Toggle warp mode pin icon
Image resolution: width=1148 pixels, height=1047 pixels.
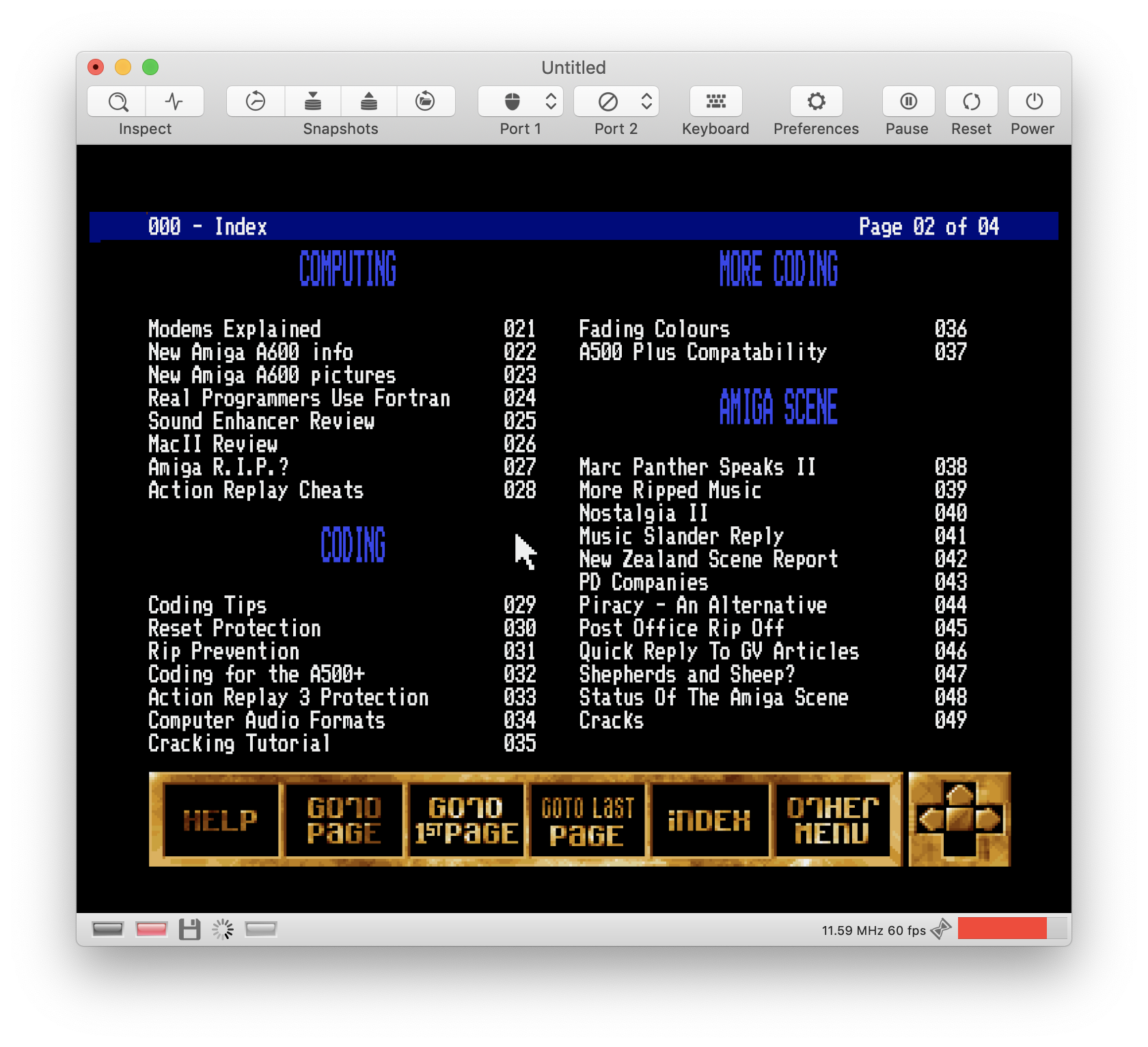[x=941, y=929]
